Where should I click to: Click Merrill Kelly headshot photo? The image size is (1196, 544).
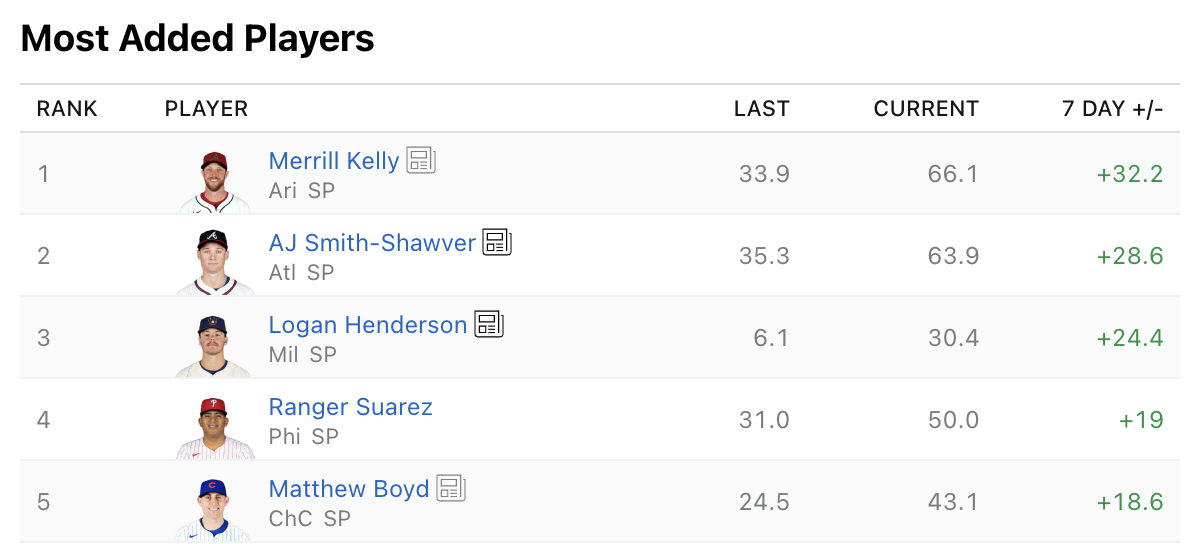pyautogui.click(x=215, y=182)
